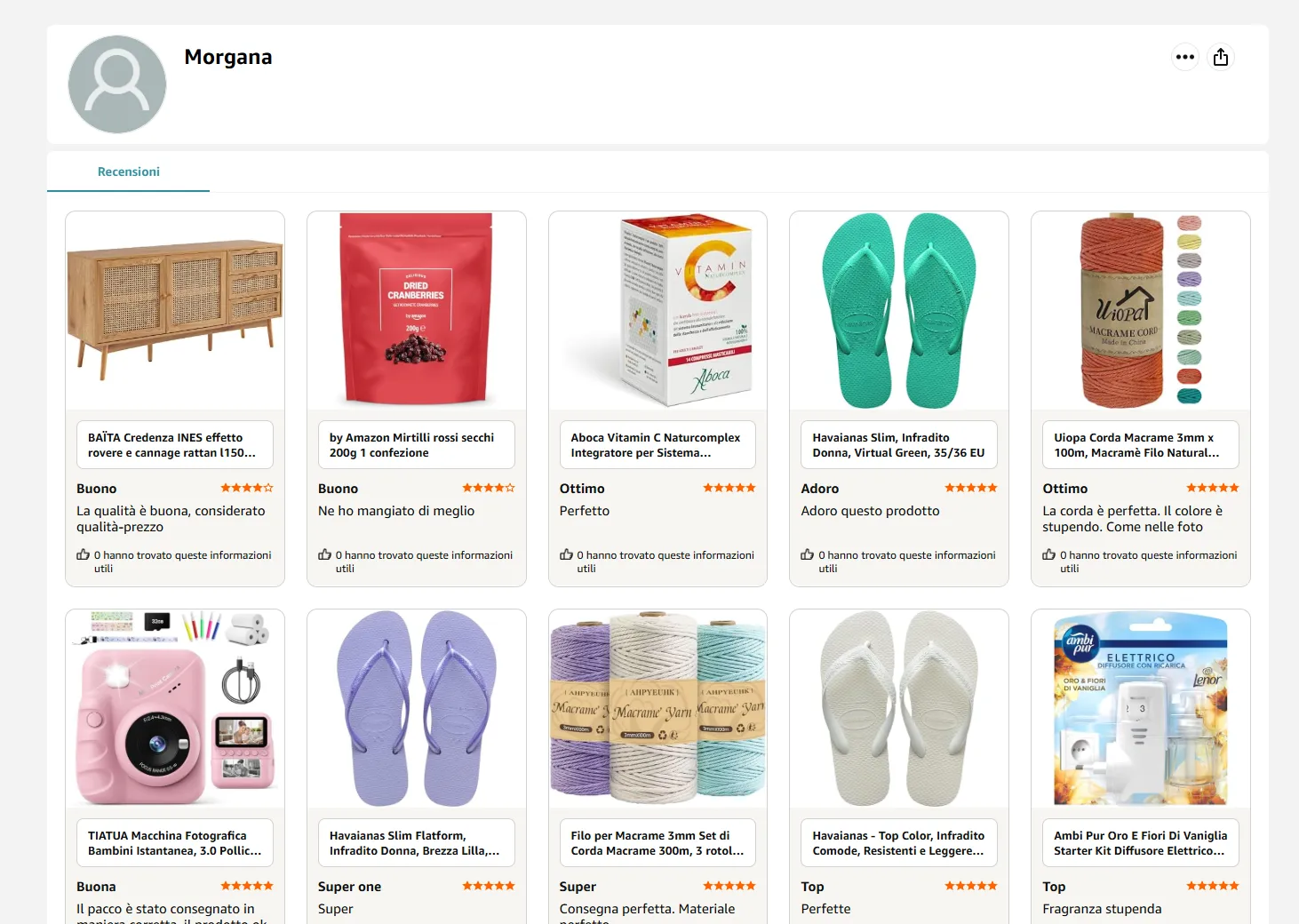The image size is (1299, 924).
Task: Open BAÏTA Credenza INES product link
Action: [x=174, y=445]
